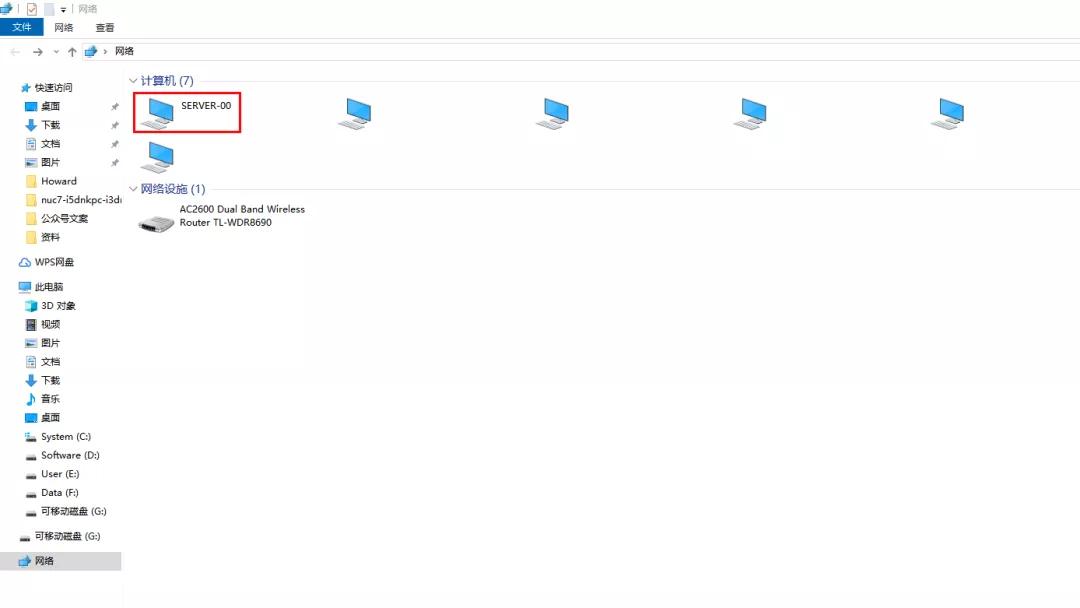Select 快速访问 in the navigation pane

(x=54, y=87)
